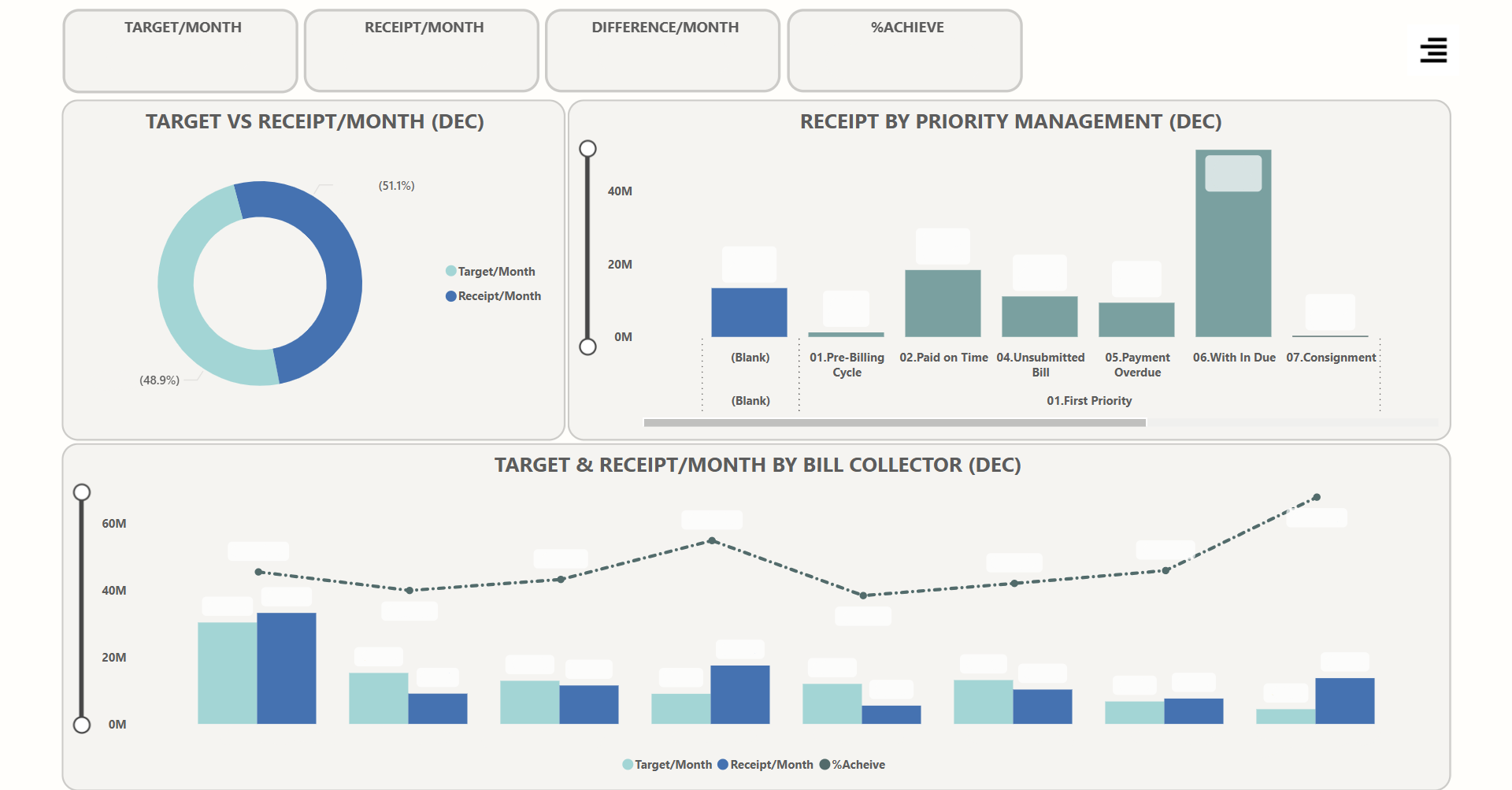
Task: Select the 06.With In Due bar
Action: click(1233, 243)
